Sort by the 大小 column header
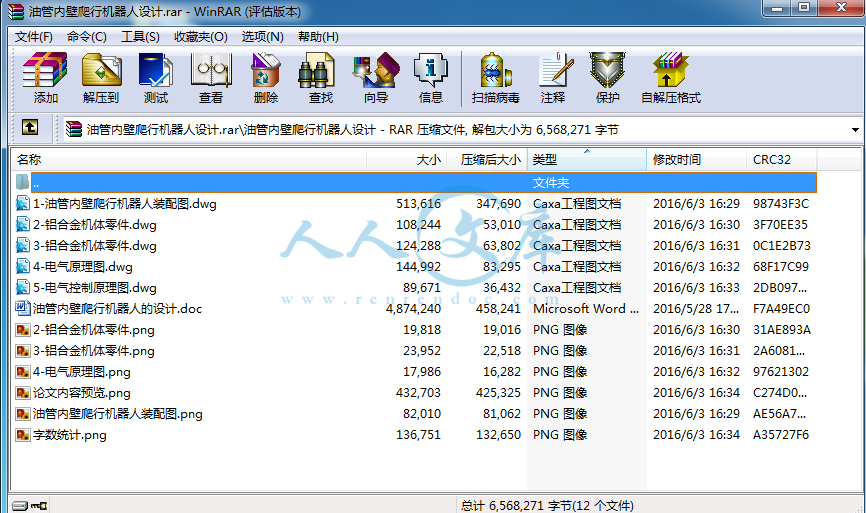The height and width of the screenshot is (513, 866). [406, 160]
